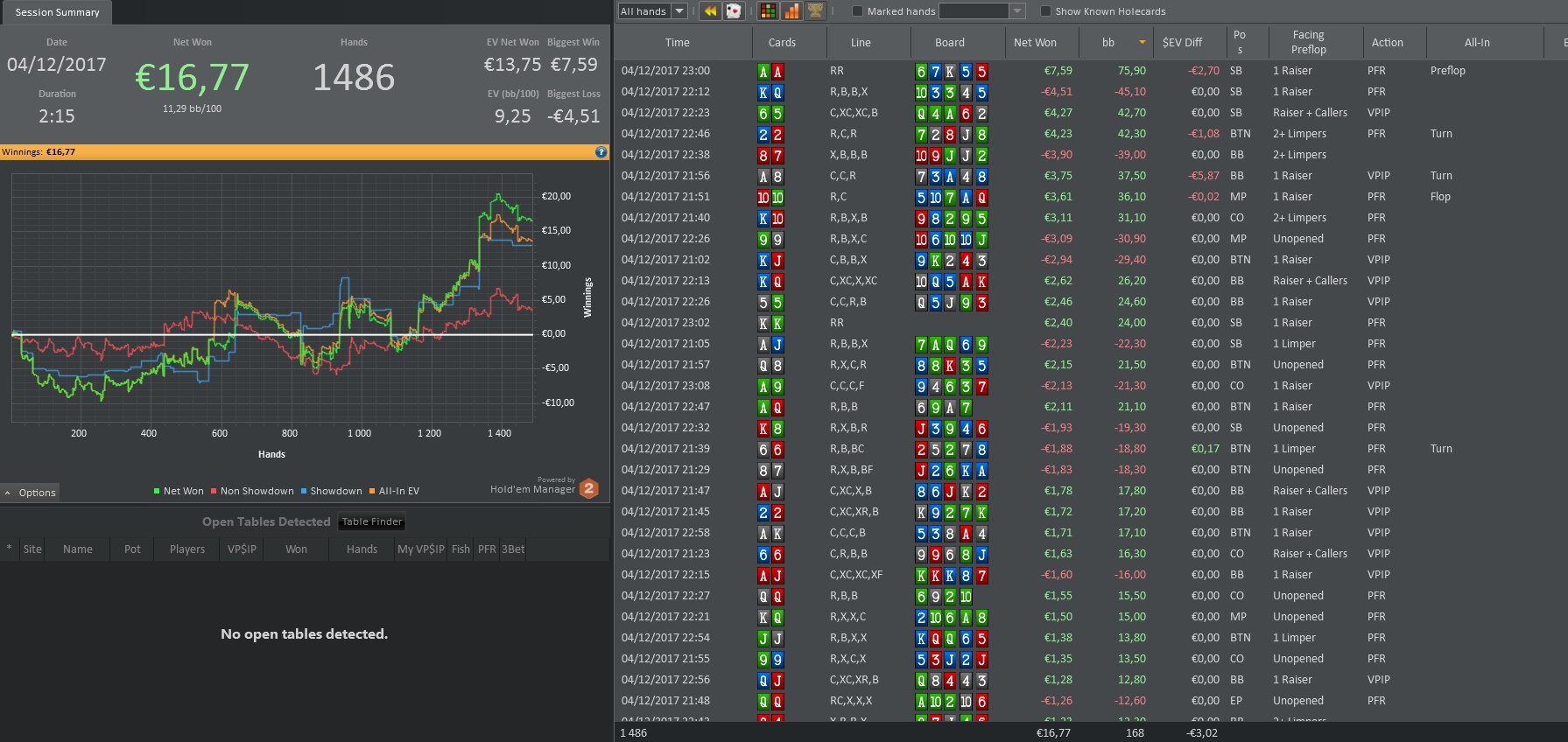This screenshot has height=742, width=1568.
Task: Click the C,XC,XR,B line at 21:45 row
Action: (854, 512)
